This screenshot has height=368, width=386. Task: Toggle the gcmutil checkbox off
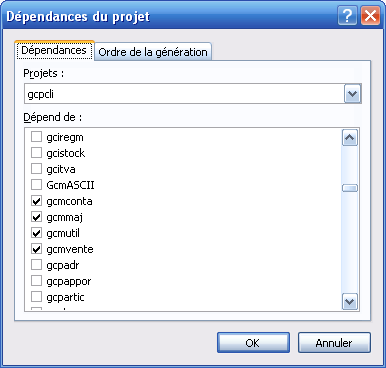tap(36, 233)
